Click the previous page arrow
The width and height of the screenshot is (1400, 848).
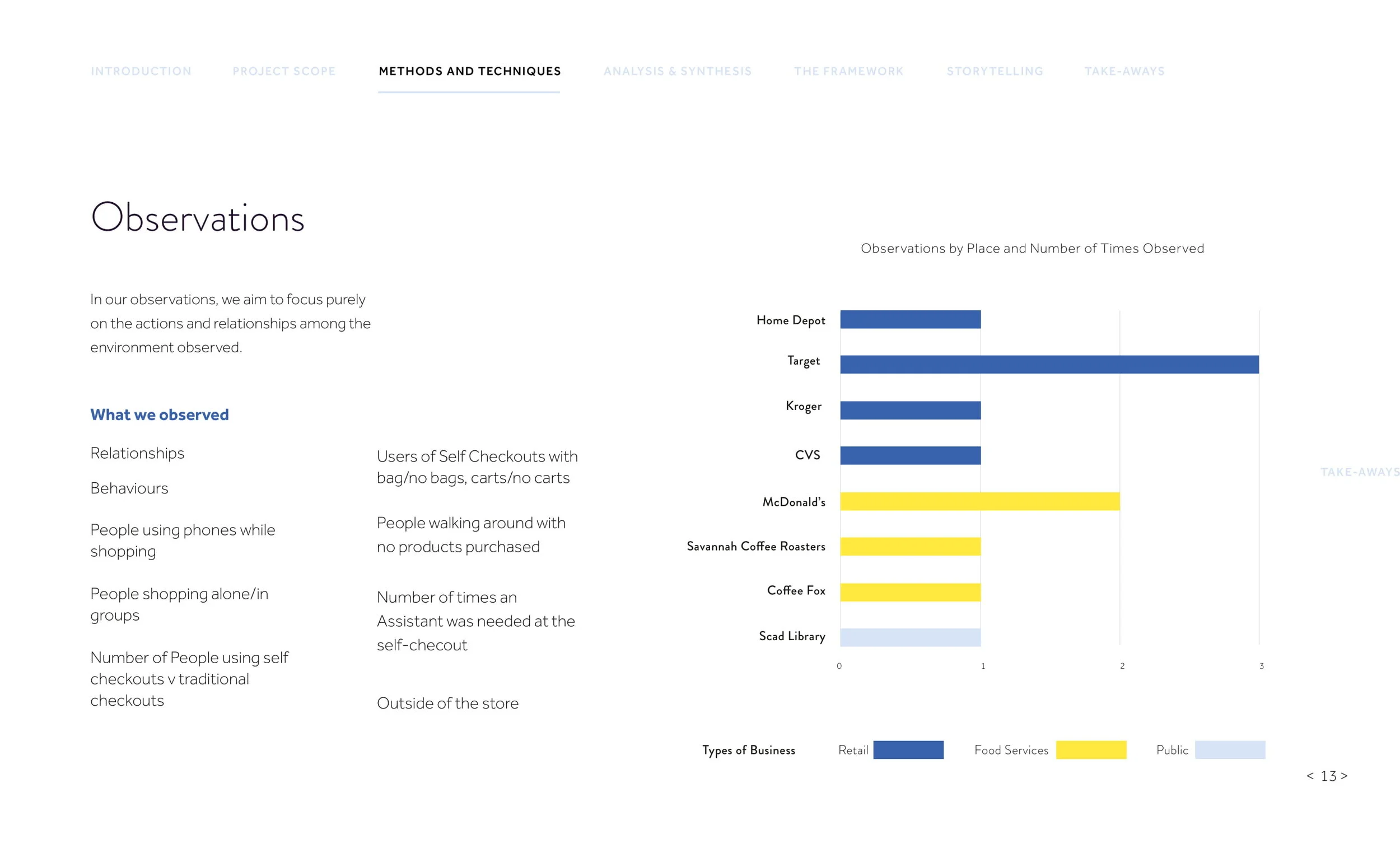tap(1310, 776)
